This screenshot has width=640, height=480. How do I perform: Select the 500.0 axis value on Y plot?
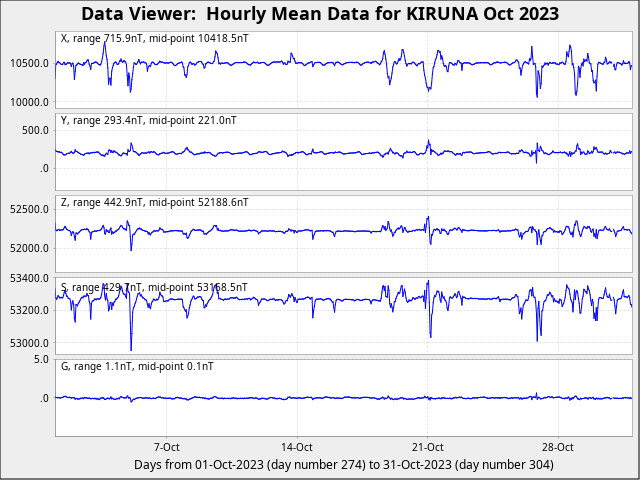(x=34, y=130)
